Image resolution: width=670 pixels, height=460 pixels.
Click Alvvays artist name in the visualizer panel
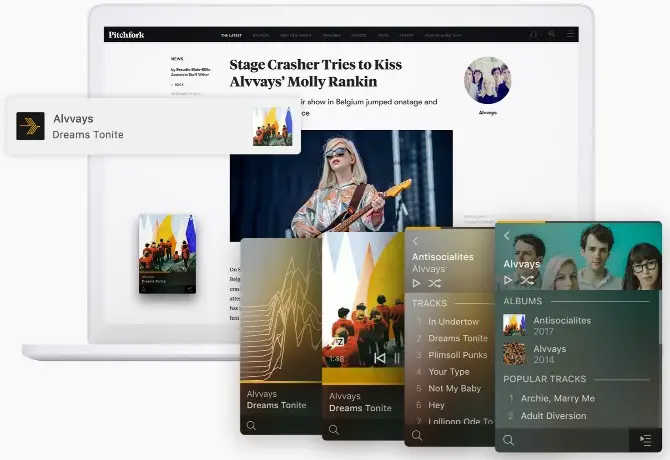[262, 394]
